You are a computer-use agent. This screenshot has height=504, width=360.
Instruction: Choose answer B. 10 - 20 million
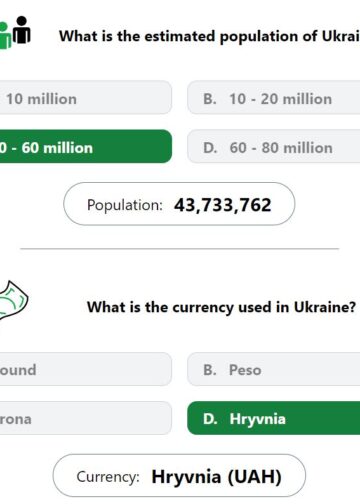coord(274,97)
